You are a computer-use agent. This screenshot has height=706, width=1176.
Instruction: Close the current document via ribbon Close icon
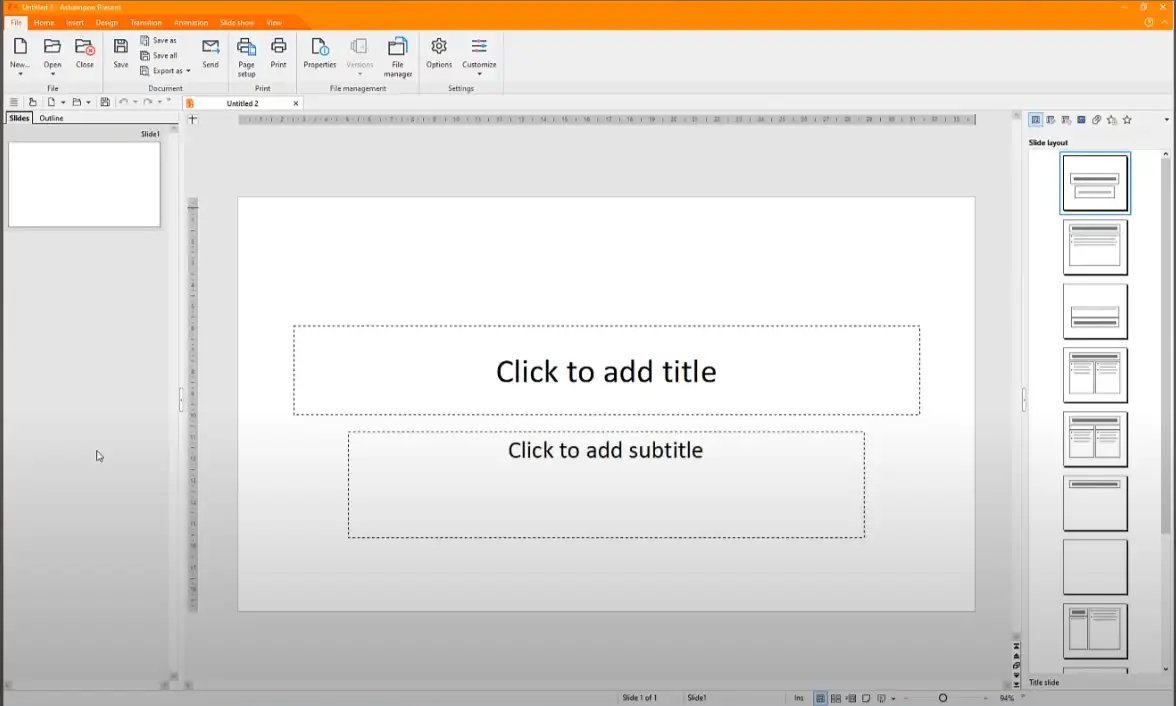[85, 52]
